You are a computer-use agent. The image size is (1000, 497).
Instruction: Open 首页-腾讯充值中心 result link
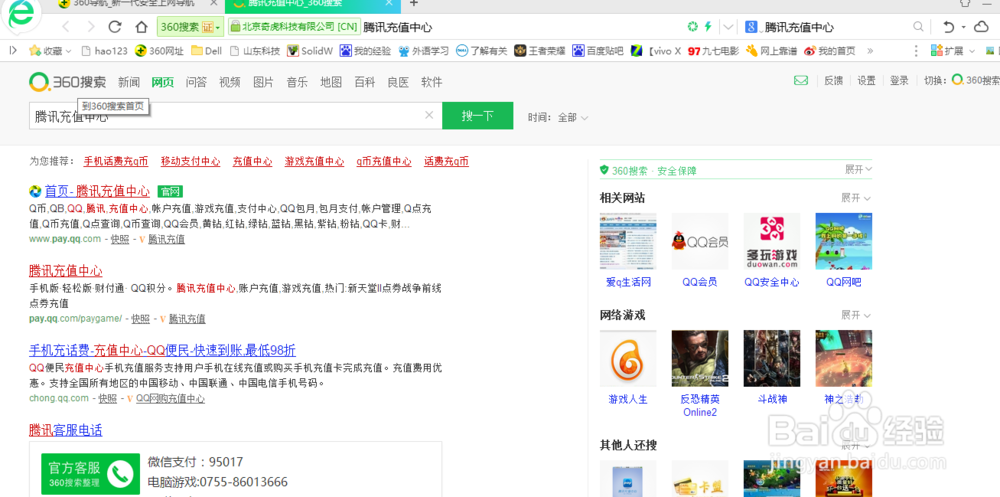point(97,191)
